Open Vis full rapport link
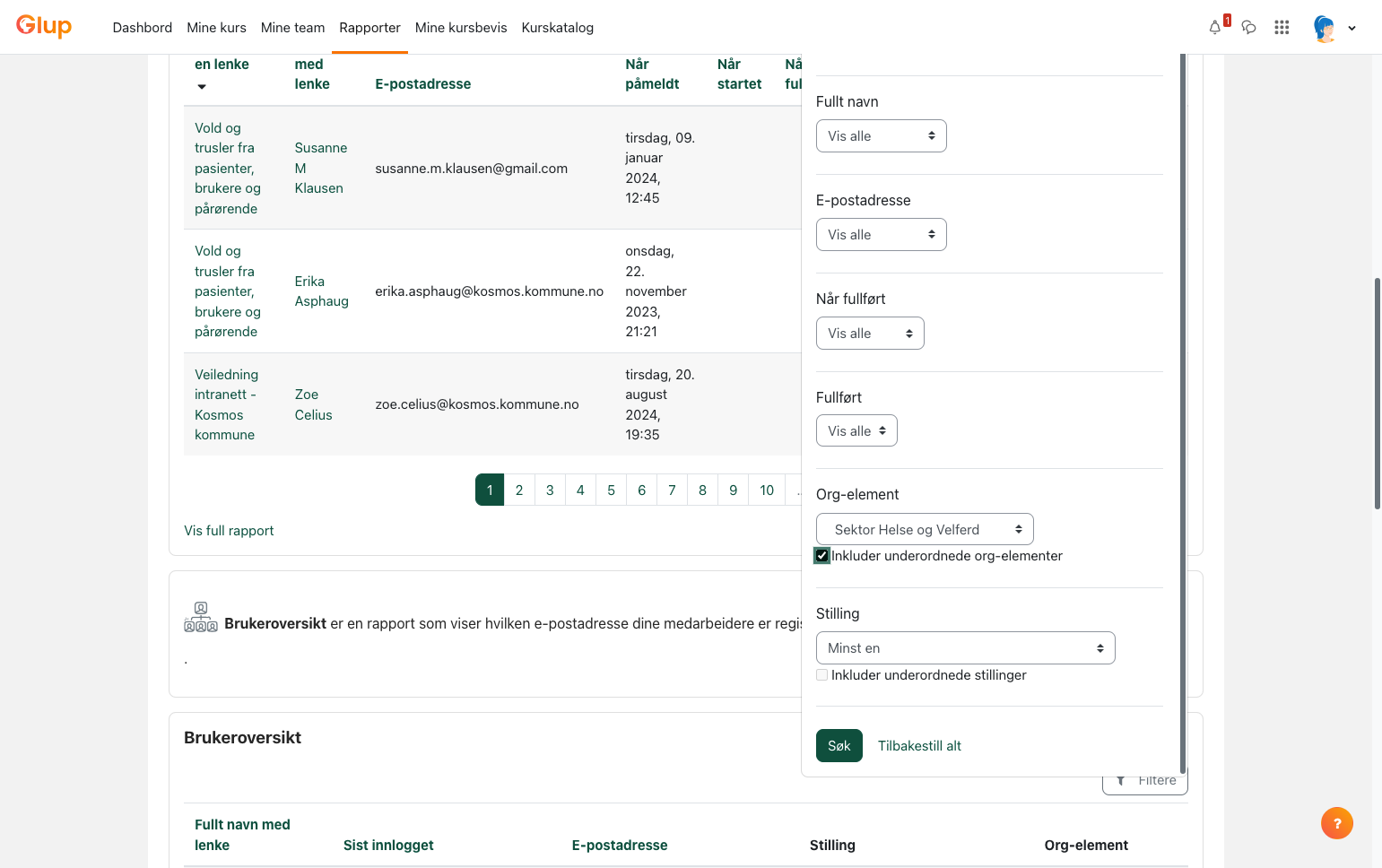This screenshot has width=1382, height=868. click(229, 531)
